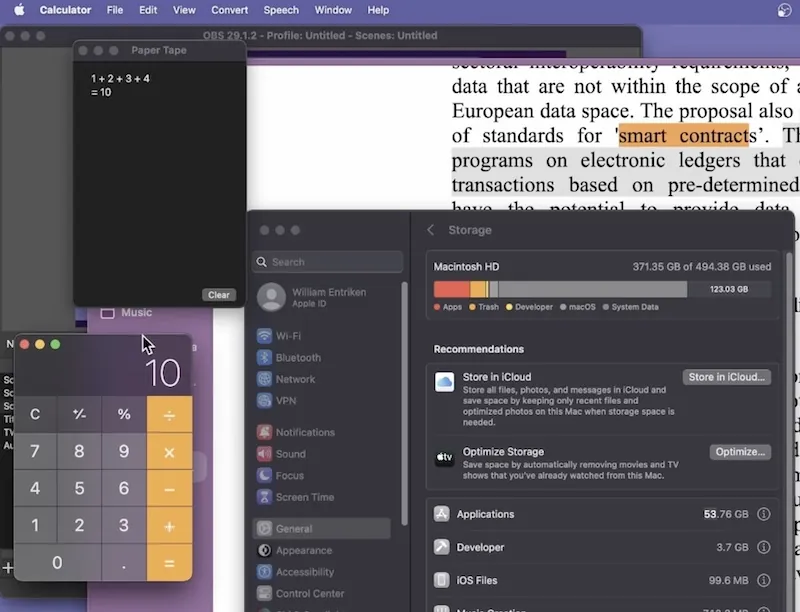This screenshot has height=612, width=800.
Task: Select Music in the Finder sidebar
Action: [127, 313]
